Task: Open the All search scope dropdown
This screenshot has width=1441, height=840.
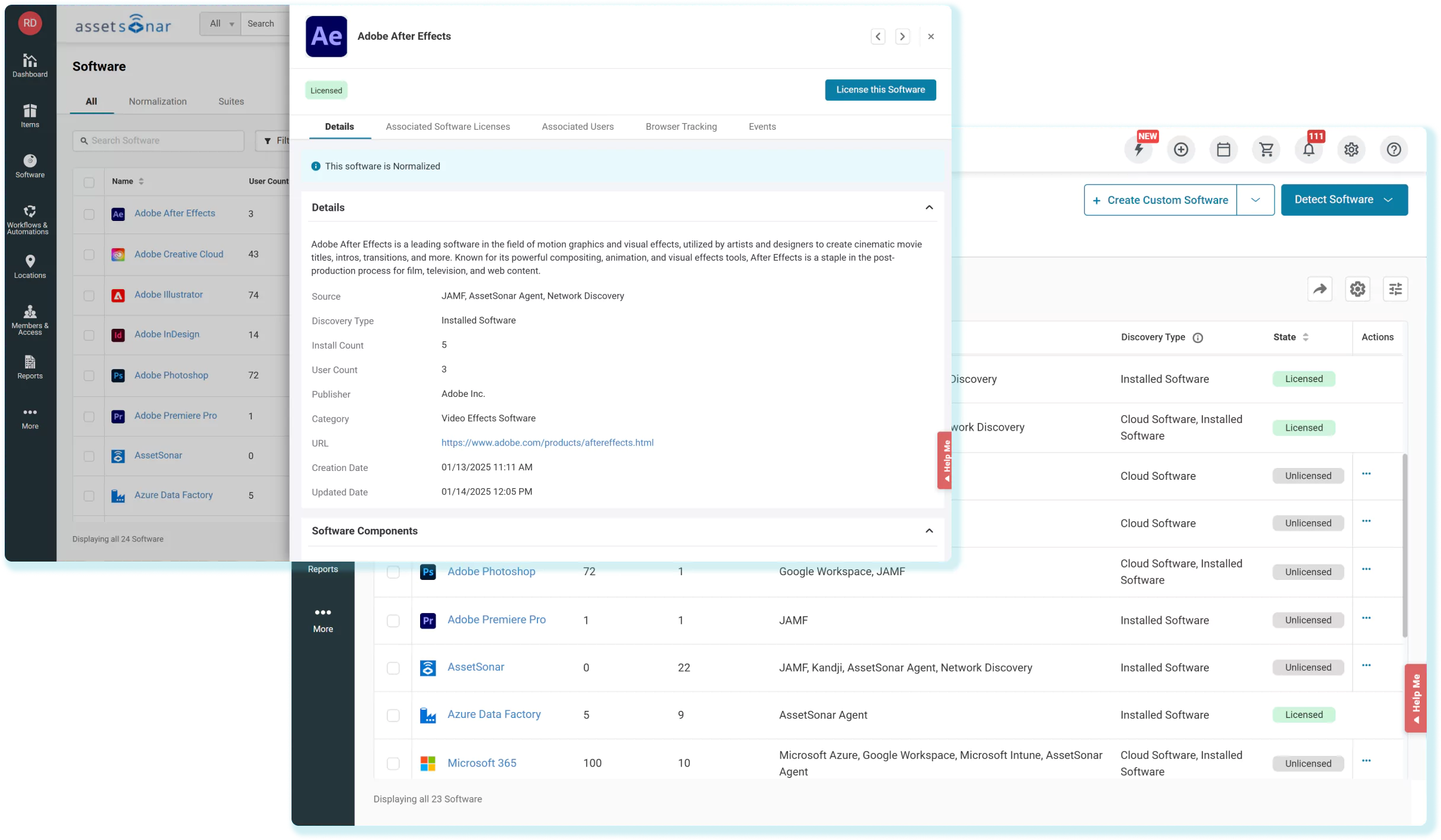Action: point(221,24)
